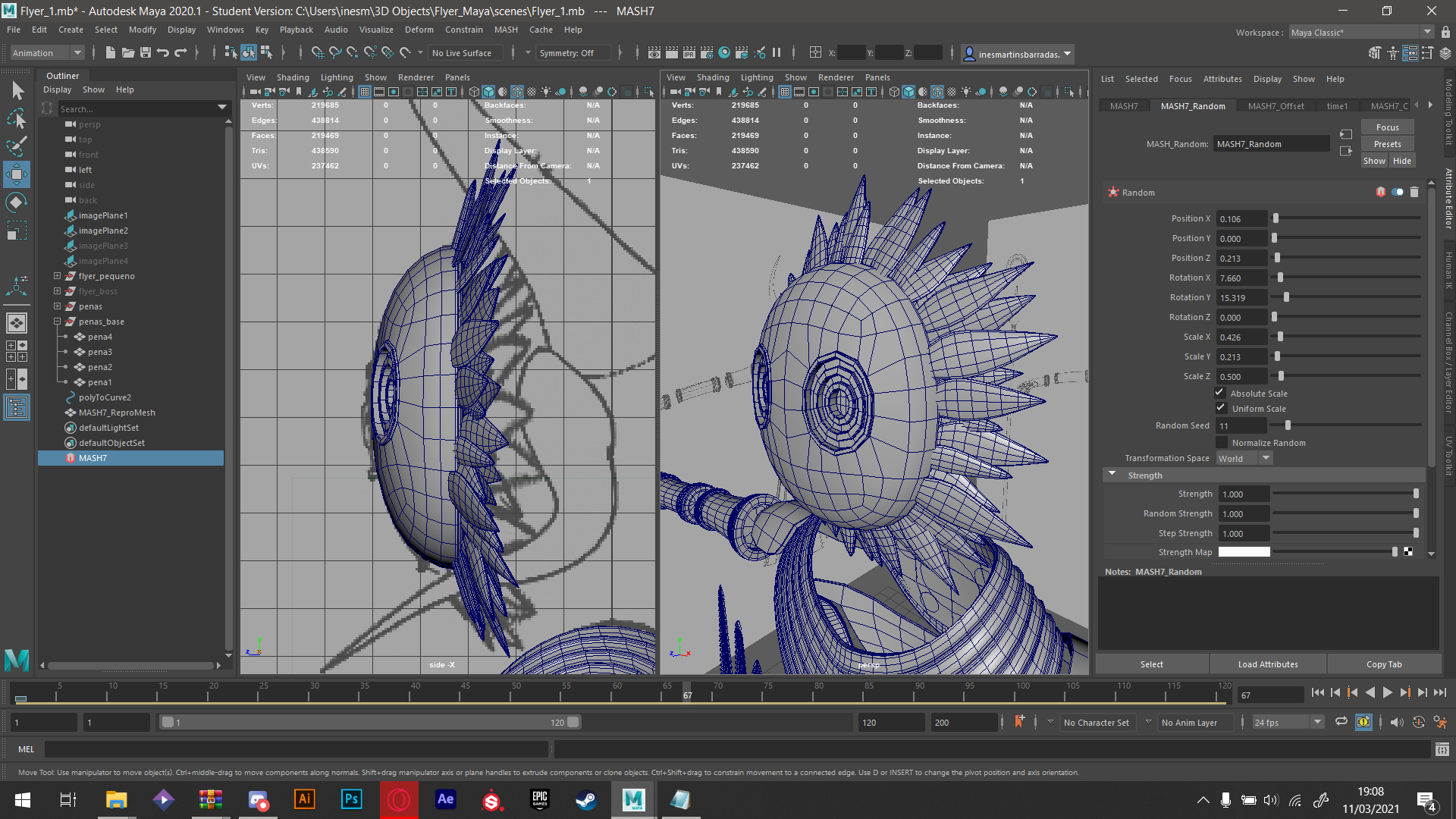The height and width of the screenshot is (819, 1456).
Task: Click Hide button in Attribute Editor
Action: 1402,161
